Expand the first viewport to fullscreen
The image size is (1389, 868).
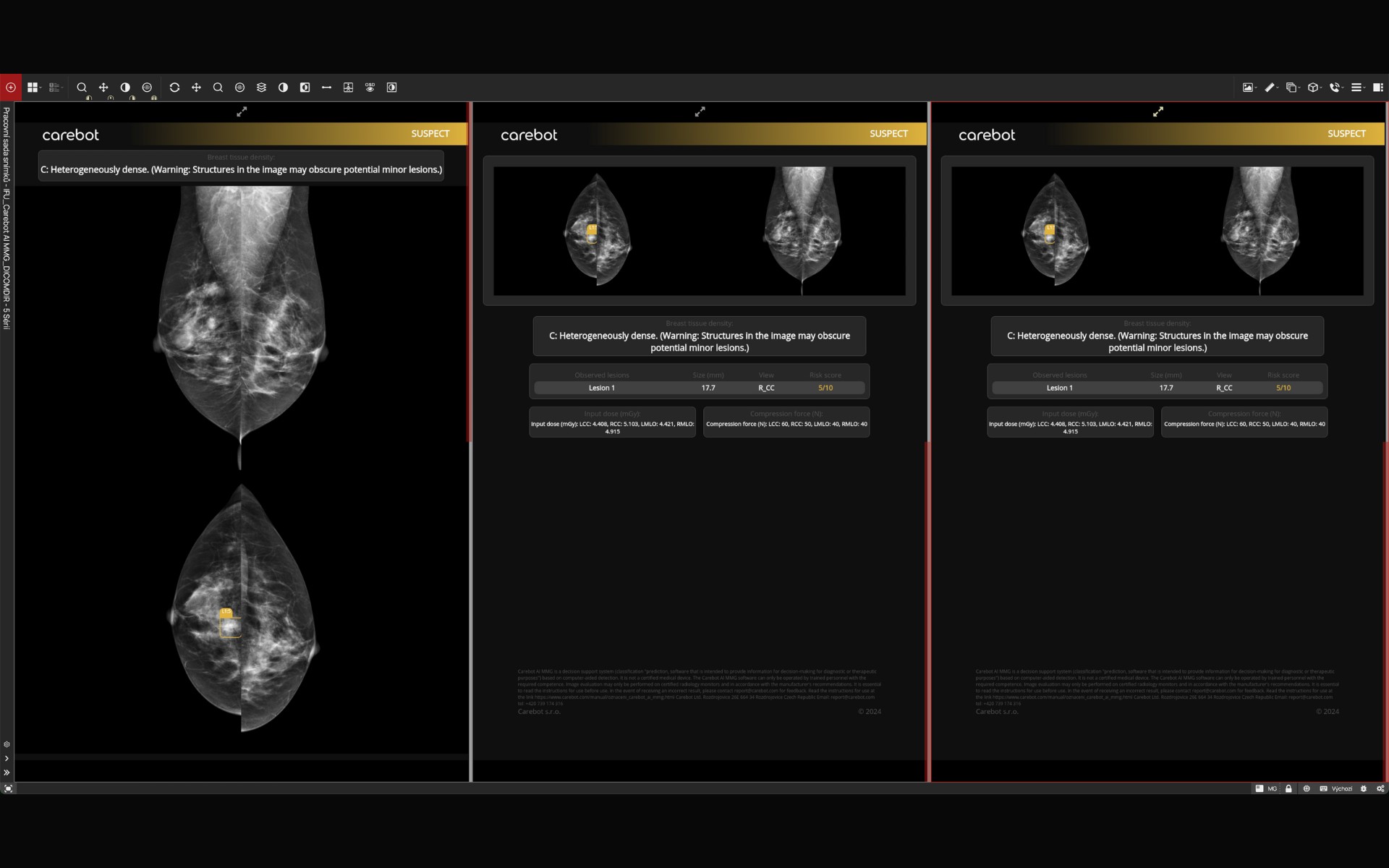click(242, 111)
